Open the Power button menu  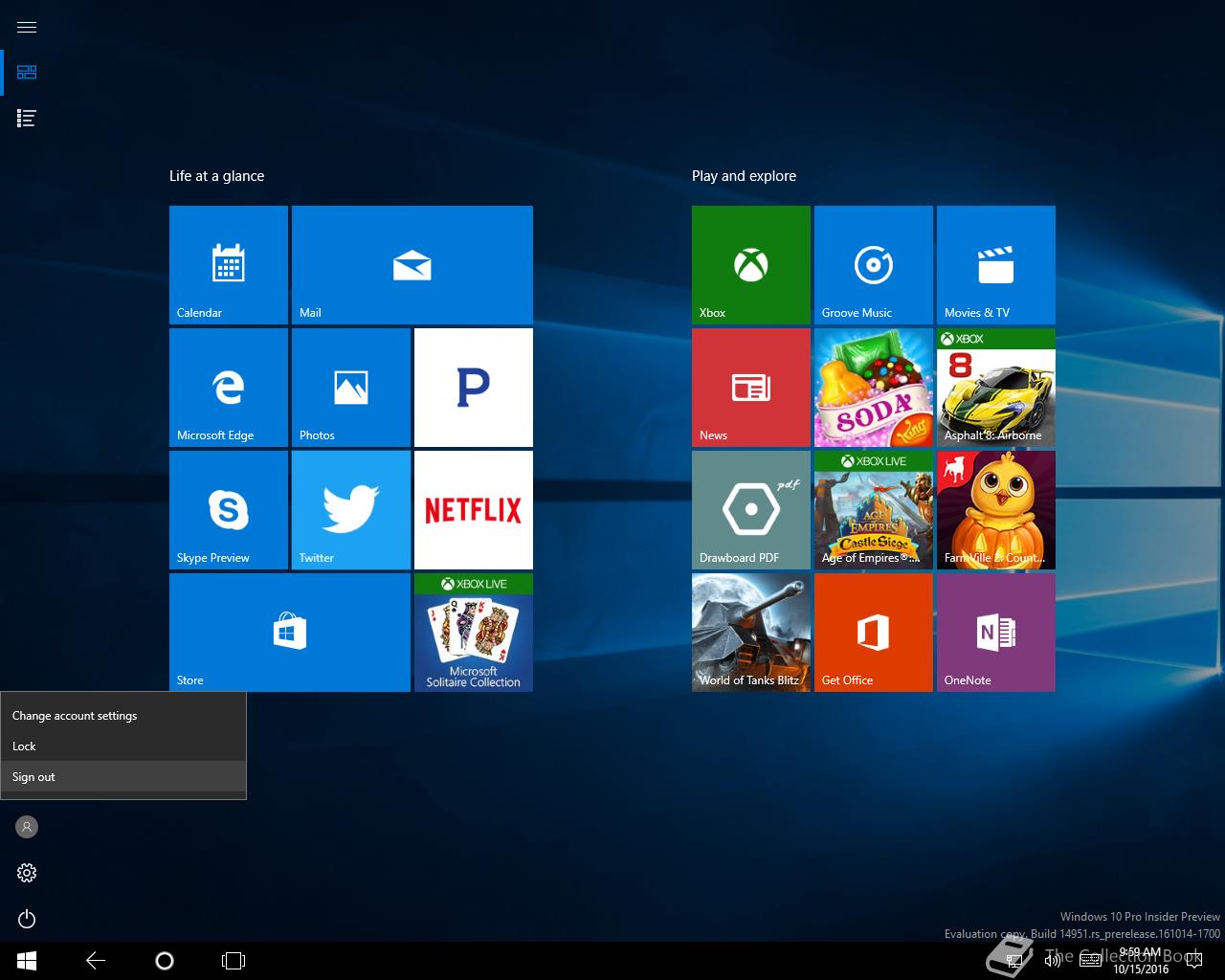click(x=27, y=919)
